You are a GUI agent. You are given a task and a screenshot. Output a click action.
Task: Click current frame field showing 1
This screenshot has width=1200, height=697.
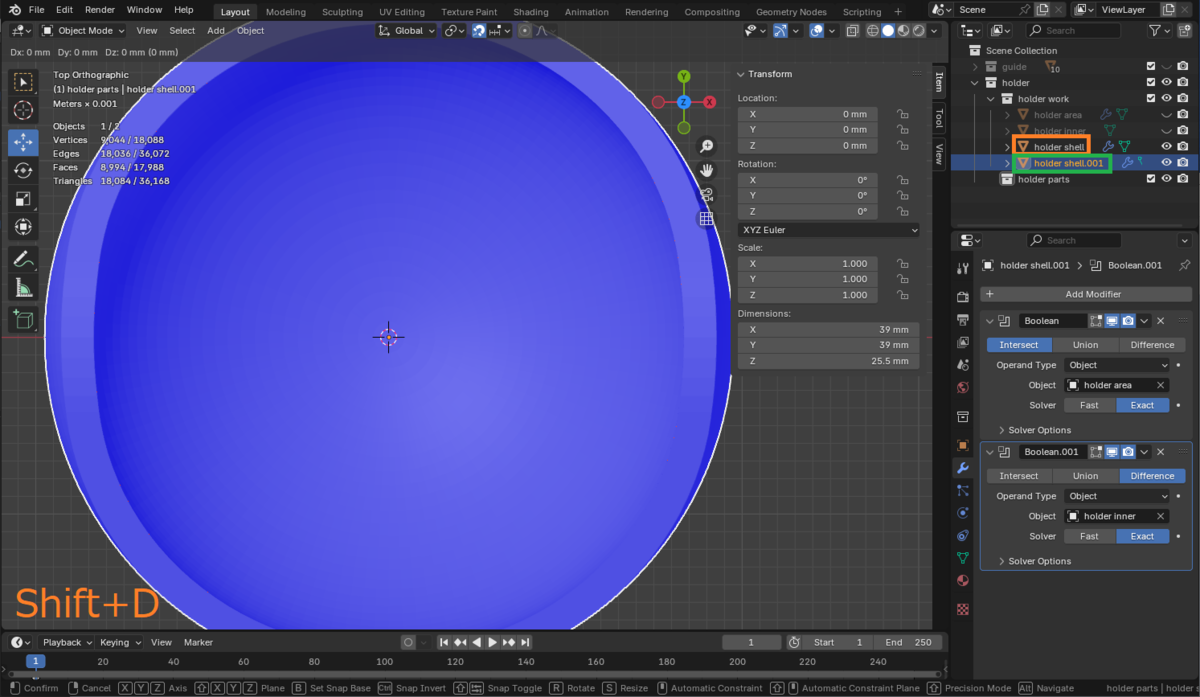tap(751, 642)
